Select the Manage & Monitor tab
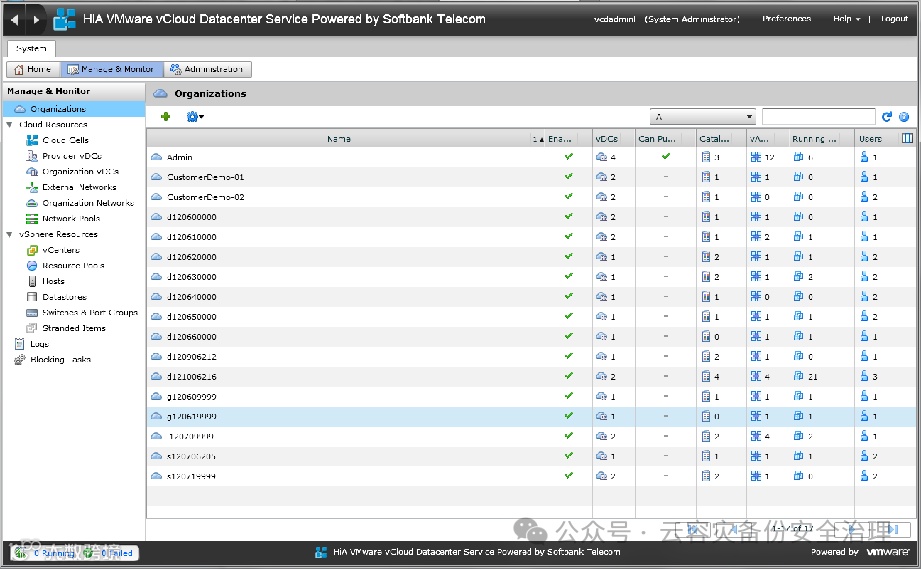921x569 pixels. pyautogui.click(x=112, y=69)
